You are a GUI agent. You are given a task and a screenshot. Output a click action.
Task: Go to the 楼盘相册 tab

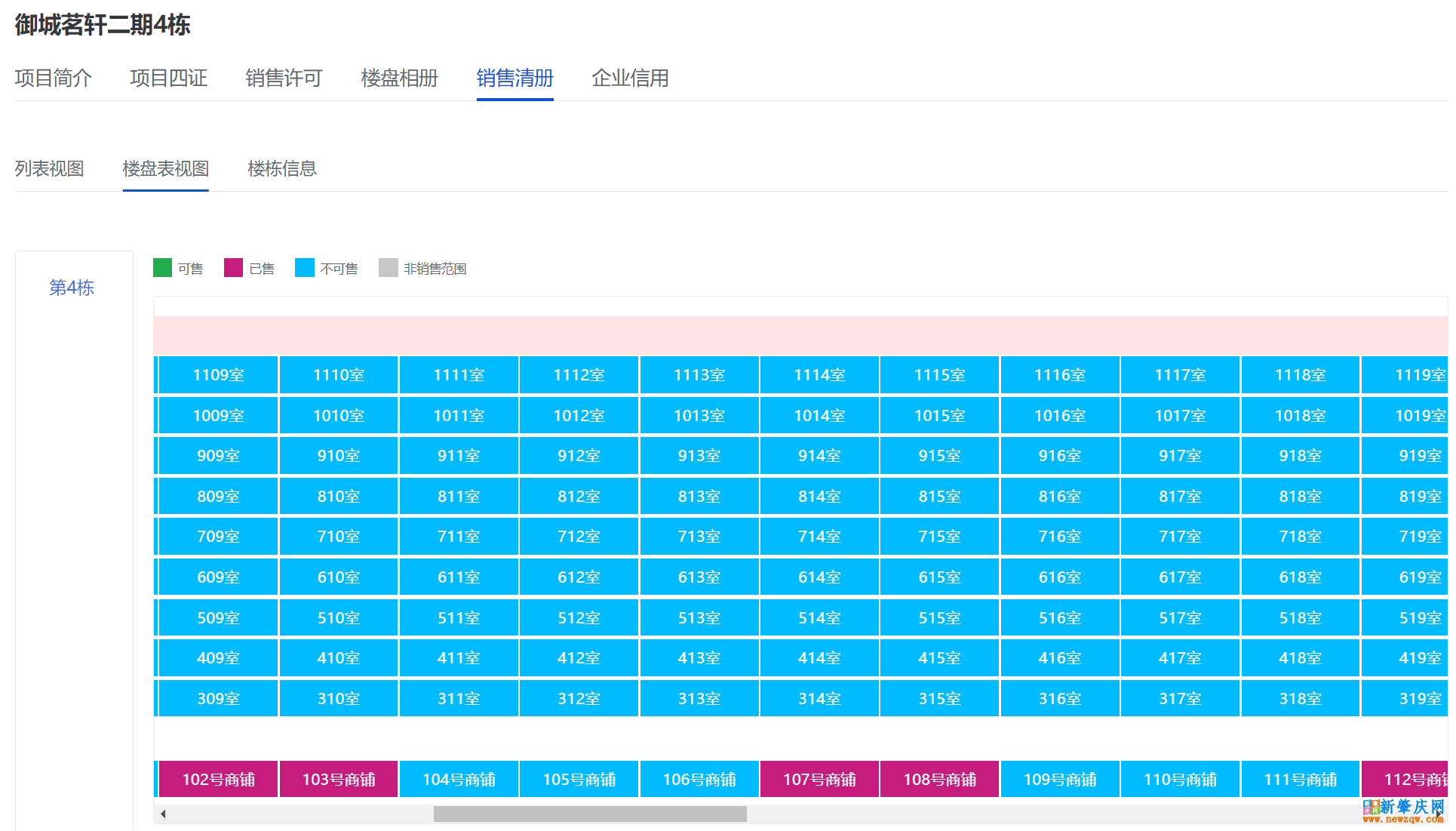click(x=399, y=78)
